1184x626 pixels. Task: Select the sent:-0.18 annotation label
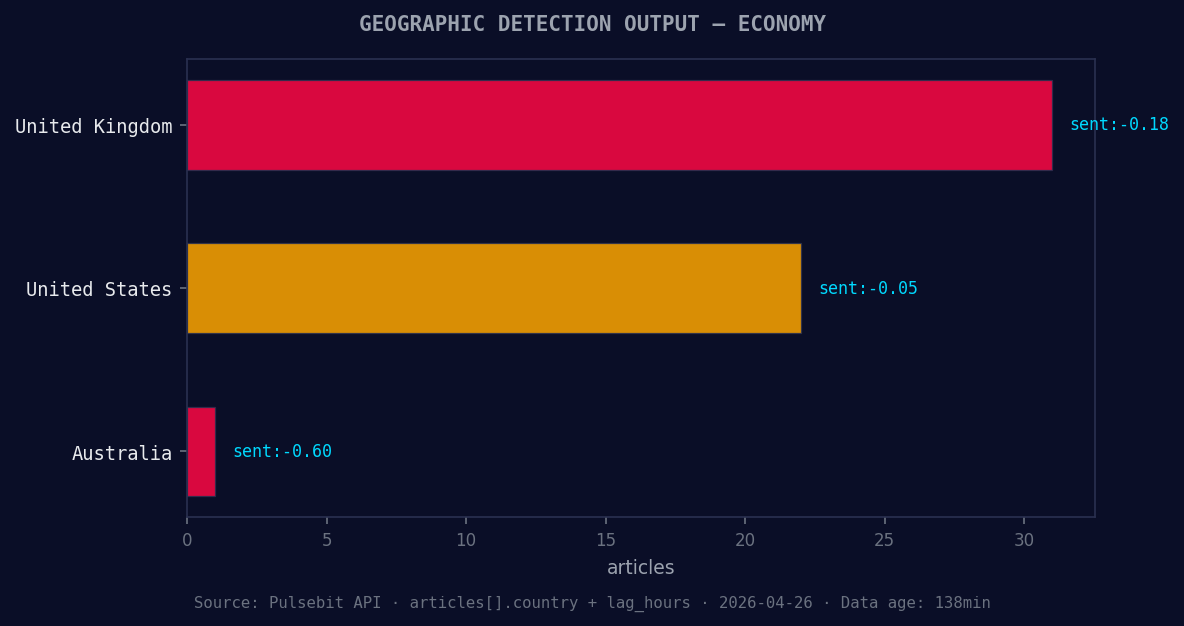pyautogui.click(x=1119, y=124)
